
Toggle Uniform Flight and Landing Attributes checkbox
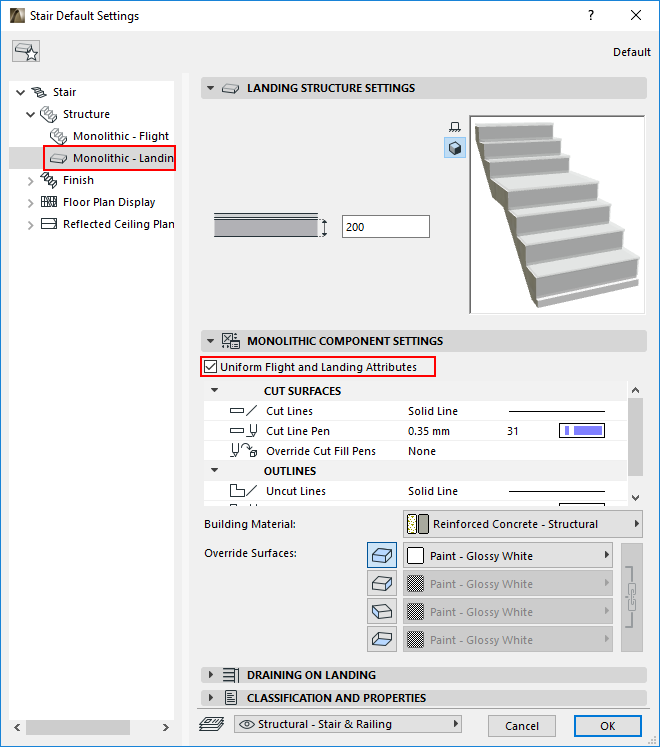click(210, 367)
